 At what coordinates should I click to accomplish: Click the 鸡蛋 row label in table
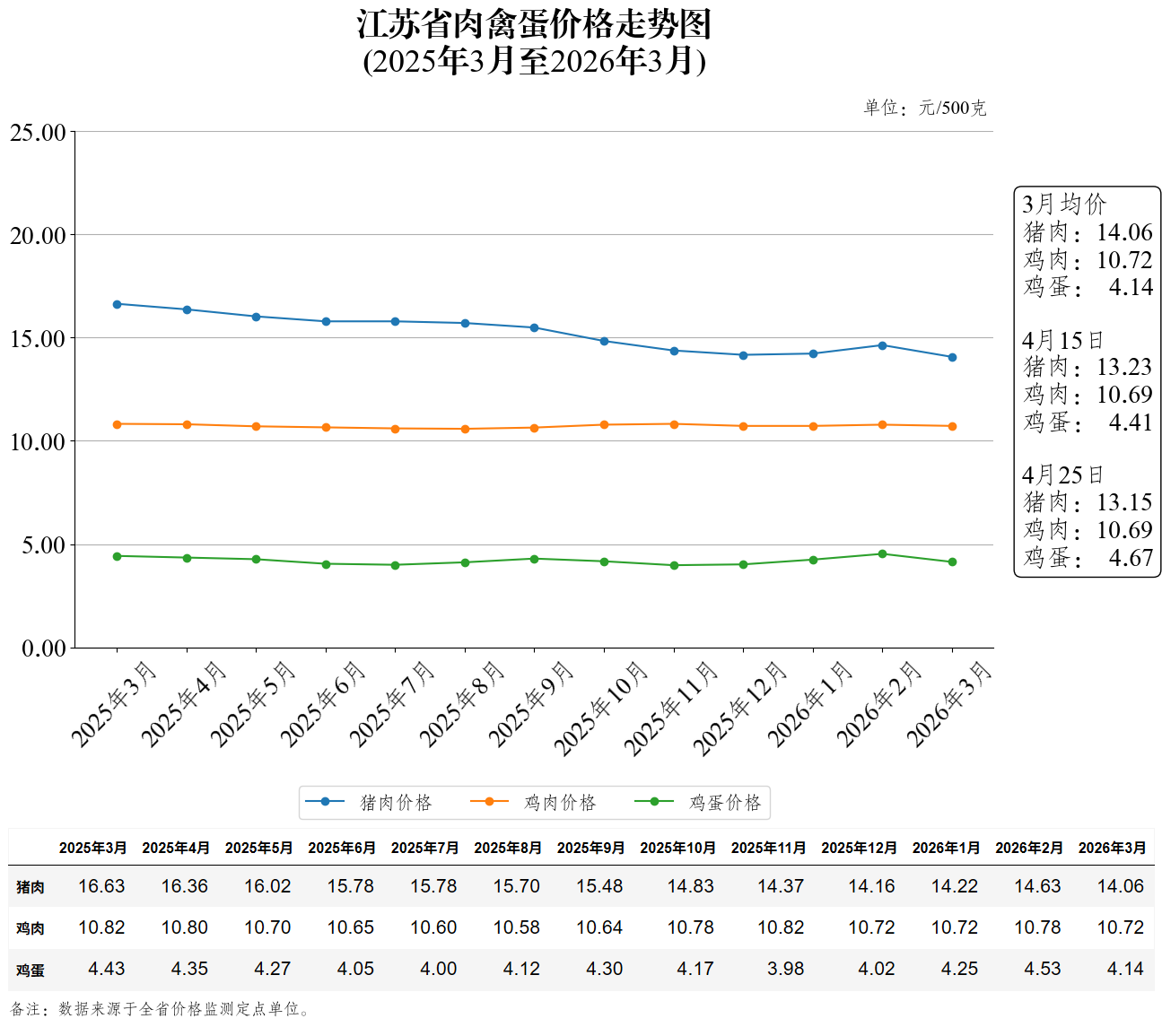pyautogui.click(x=30, y=971)
